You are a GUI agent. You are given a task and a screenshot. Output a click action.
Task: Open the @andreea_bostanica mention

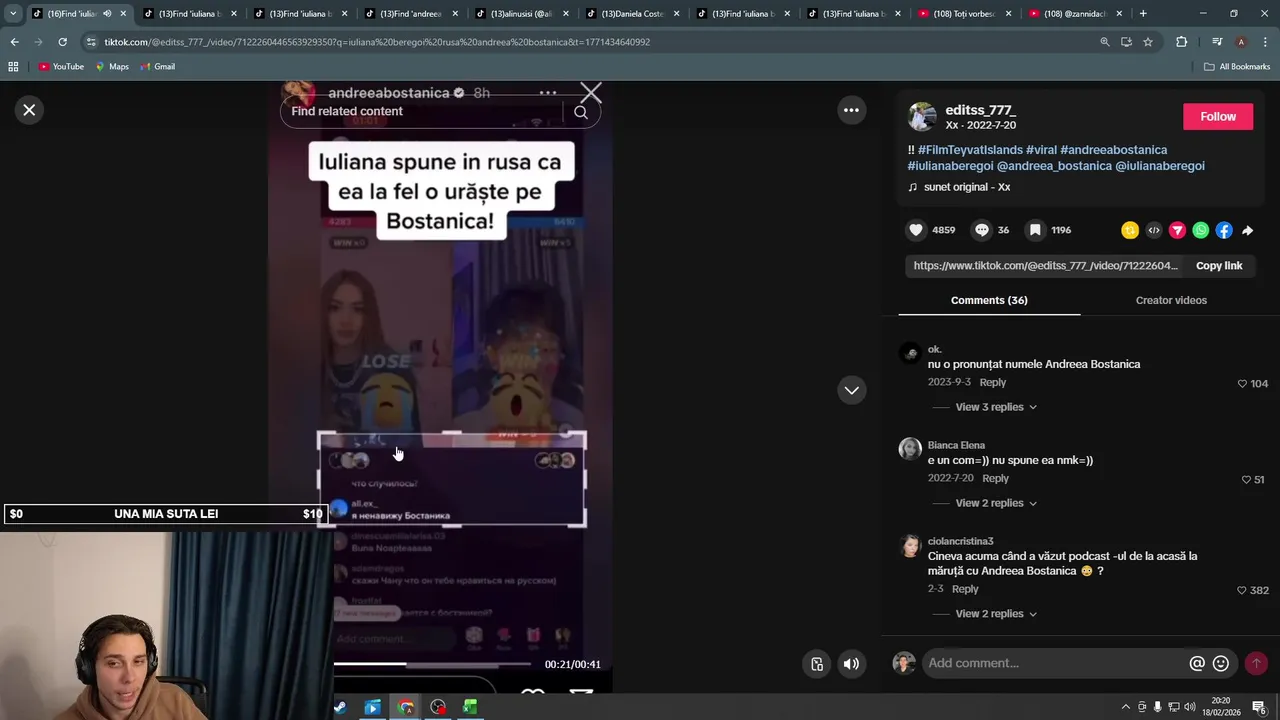click(1054, 166)
